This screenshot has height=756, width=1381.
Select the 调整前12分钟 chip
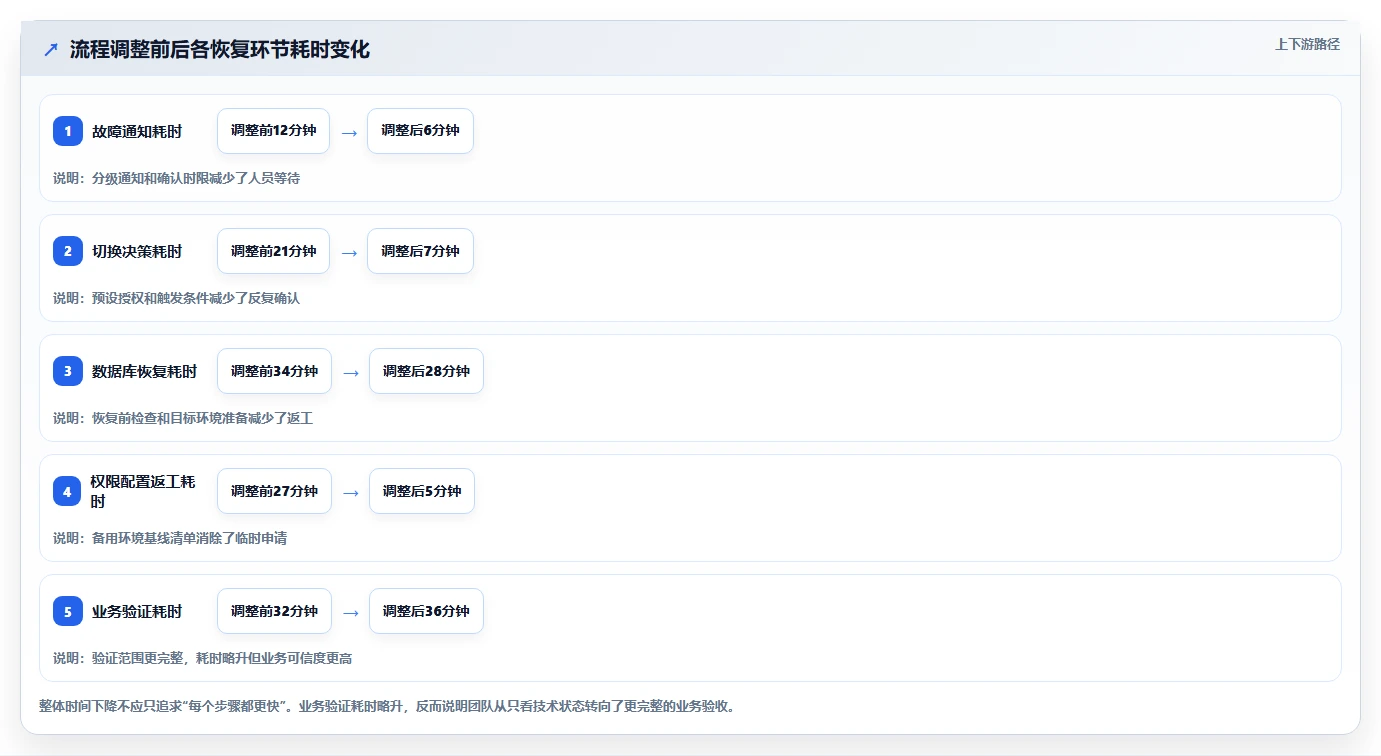tap(273, 131)
